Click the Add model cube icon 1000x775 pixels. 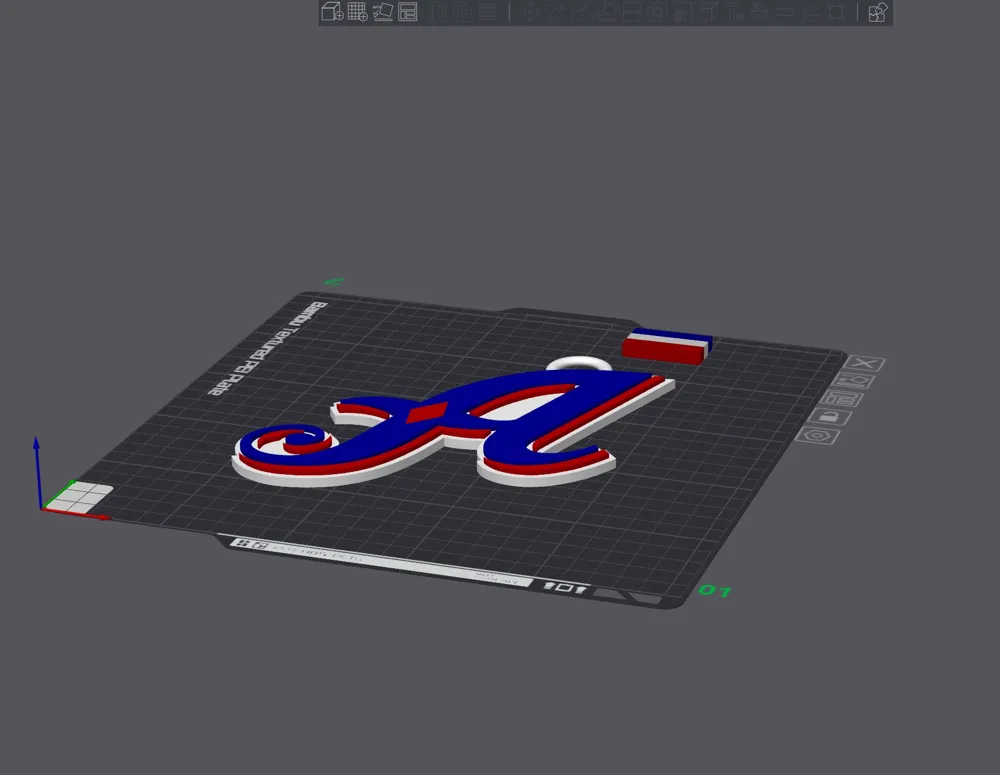point(332,11)
